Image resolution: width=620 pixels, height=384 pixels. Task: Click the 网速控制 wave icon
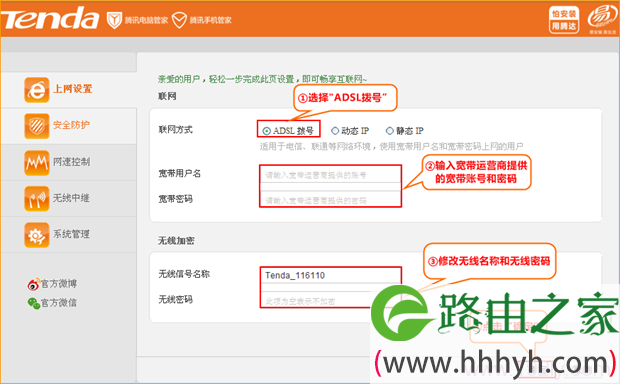pyautogui.click(x=37, y=163)
